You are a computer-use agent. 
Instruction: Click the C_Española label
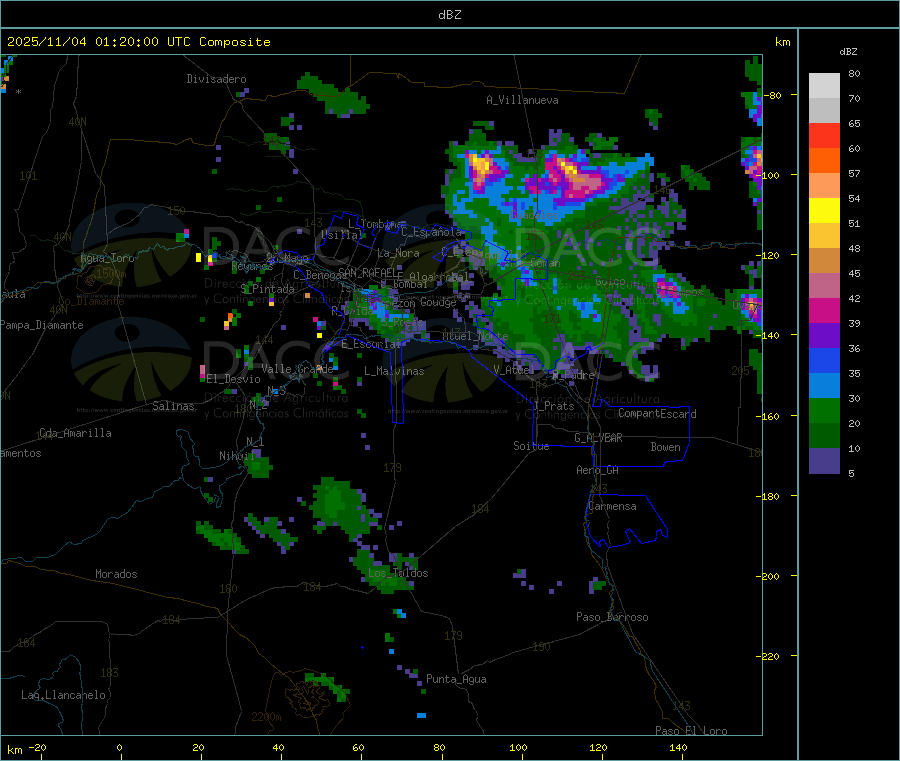pos(431,232)
